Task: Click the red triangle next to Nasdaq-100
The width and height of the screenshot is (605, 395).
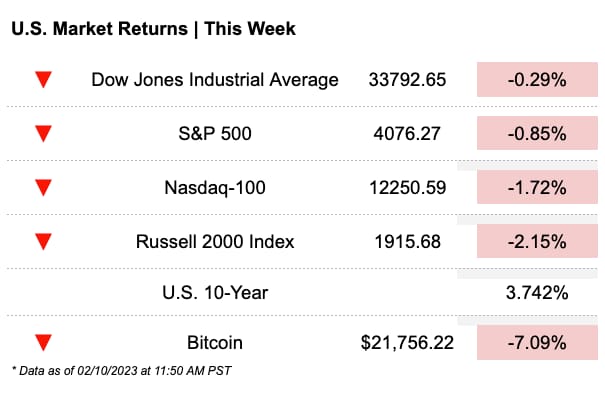Action: tap(43, 187)
